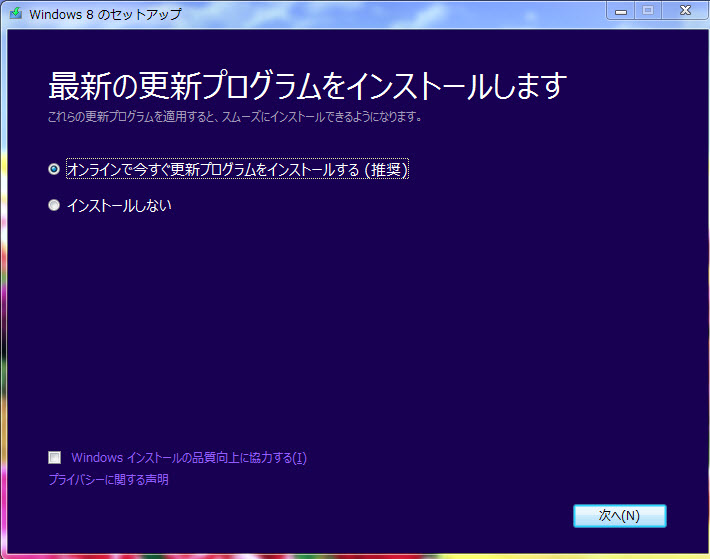Enable the help improve Windows installation checkbox

click(55, 458)
